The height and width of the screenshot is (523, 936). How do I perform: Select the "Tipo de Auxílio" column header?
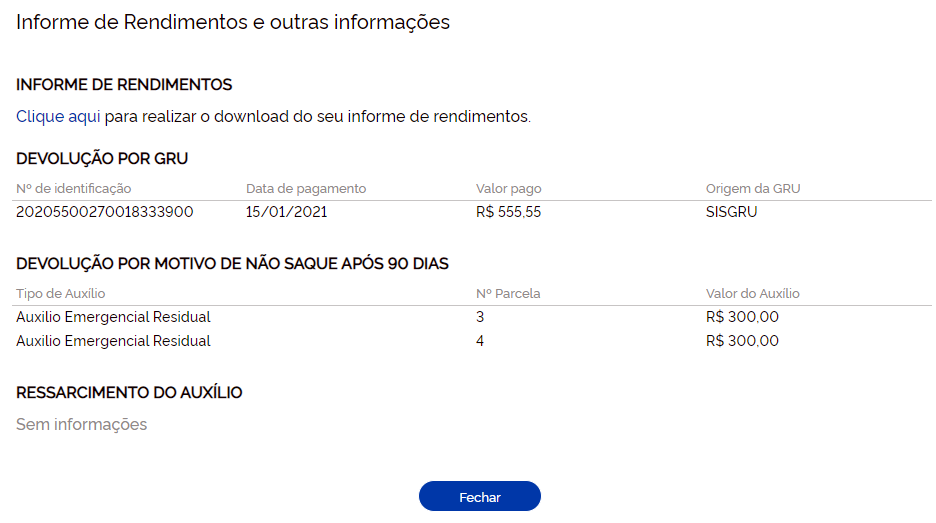click(61, 293)
